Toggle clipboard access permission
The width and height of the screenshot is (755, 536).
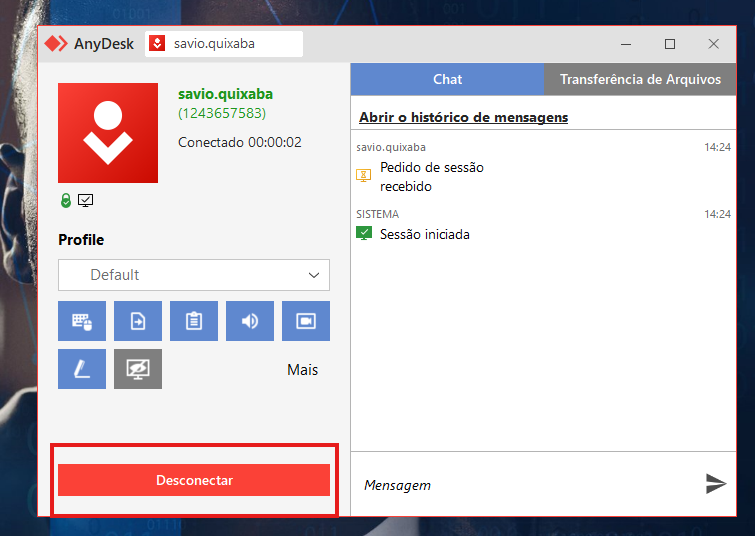[x=194, y=321]
